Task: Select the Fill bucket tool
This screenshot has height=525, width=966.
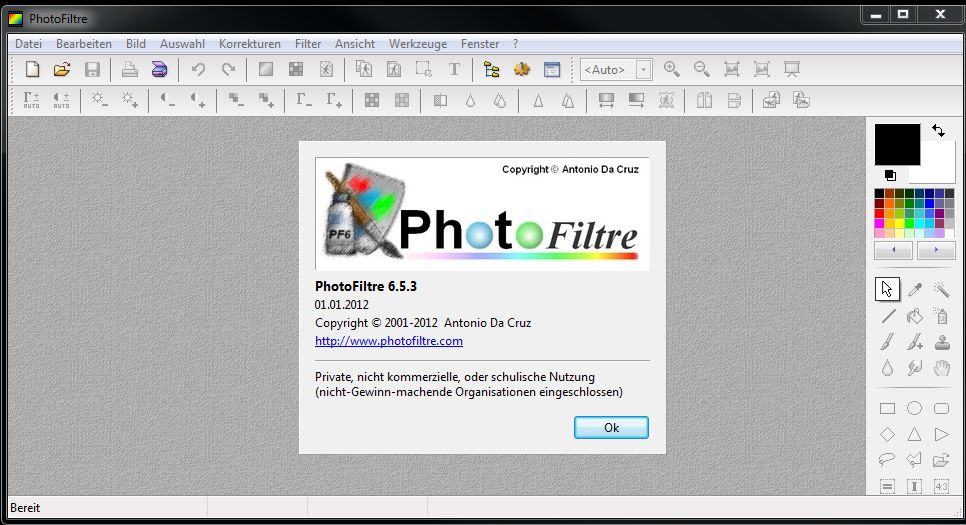Action: (x=915, y=316)
